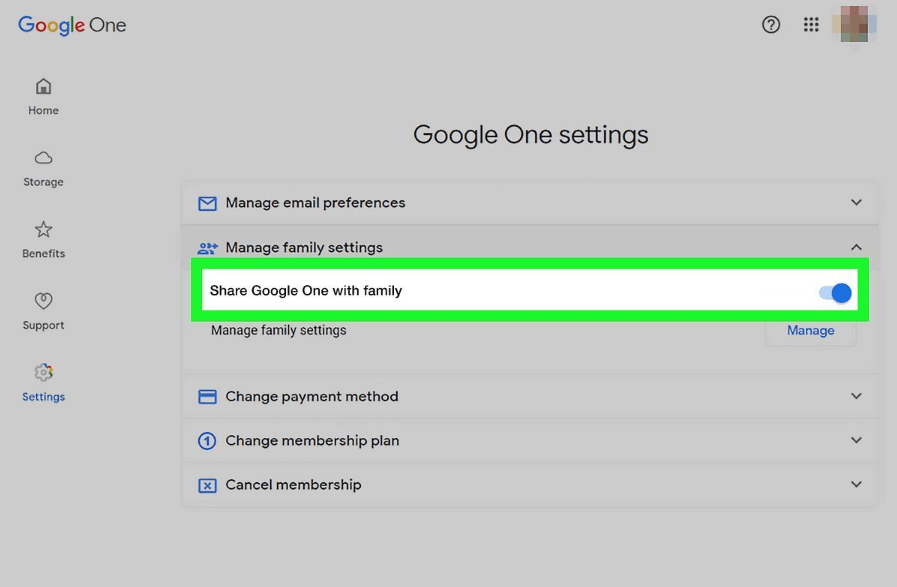
Task: Click the Google One logo
Action: 72,25
